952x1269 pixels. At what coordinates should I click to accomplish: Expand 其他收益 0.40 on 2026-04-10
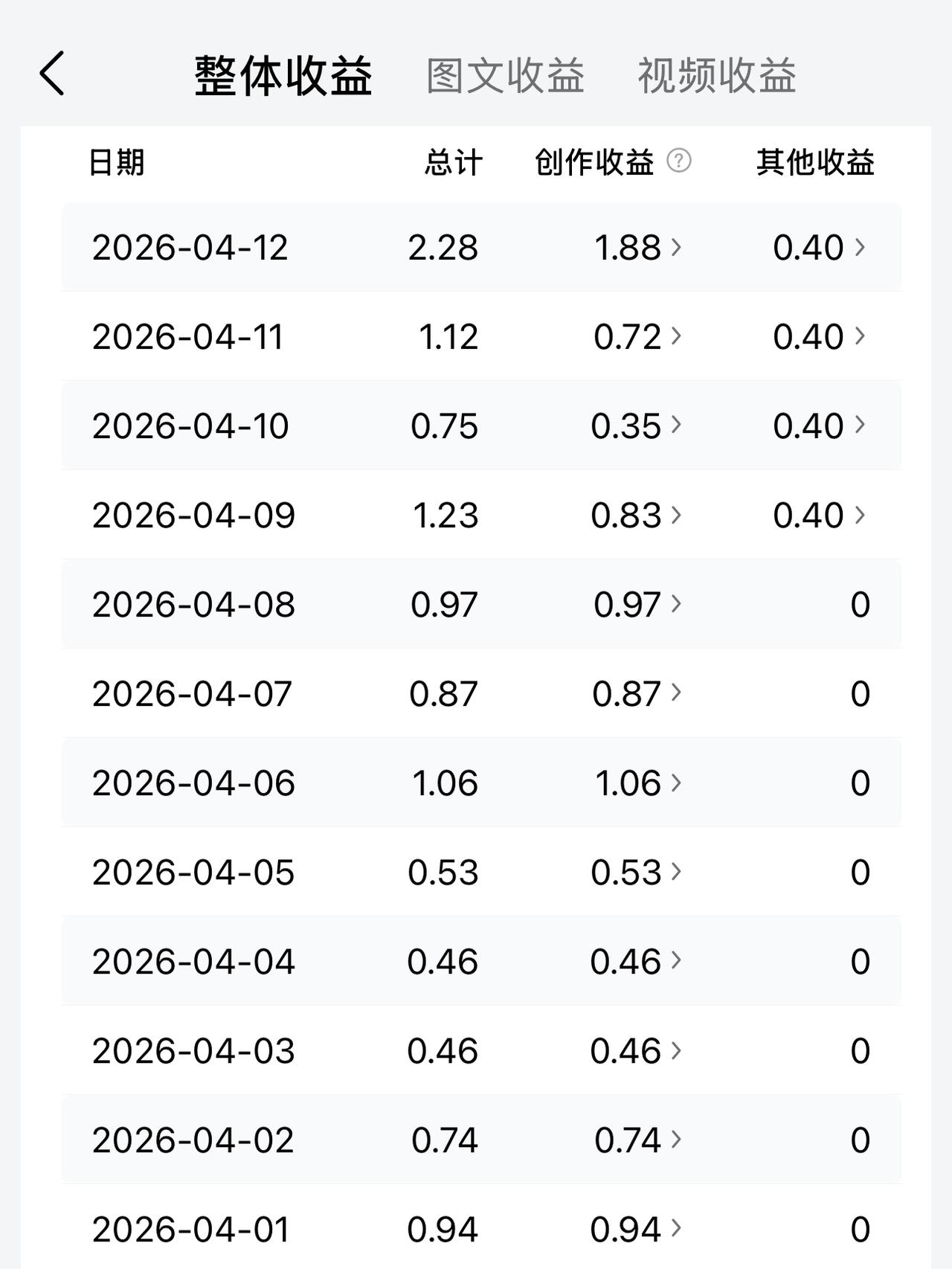819,425
